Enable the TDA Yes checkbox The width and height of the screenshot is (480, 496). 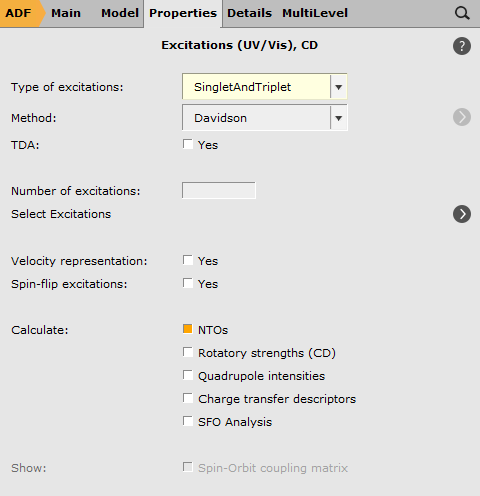188,144
